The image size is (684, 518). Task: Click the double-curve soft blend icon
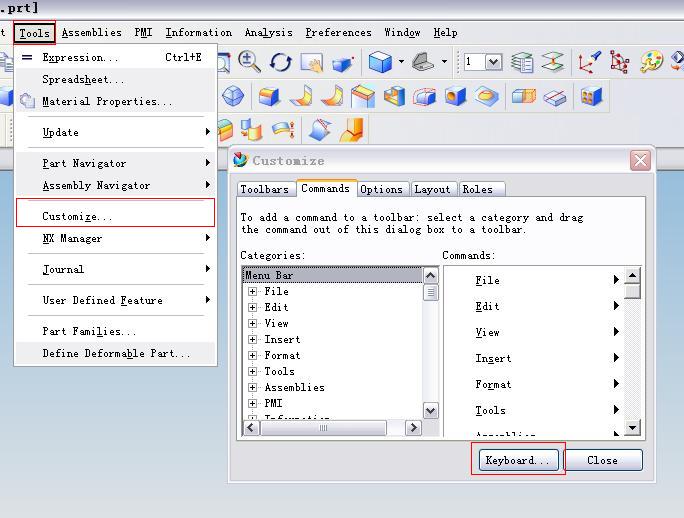pyautogui.click(x=332, y=96)
